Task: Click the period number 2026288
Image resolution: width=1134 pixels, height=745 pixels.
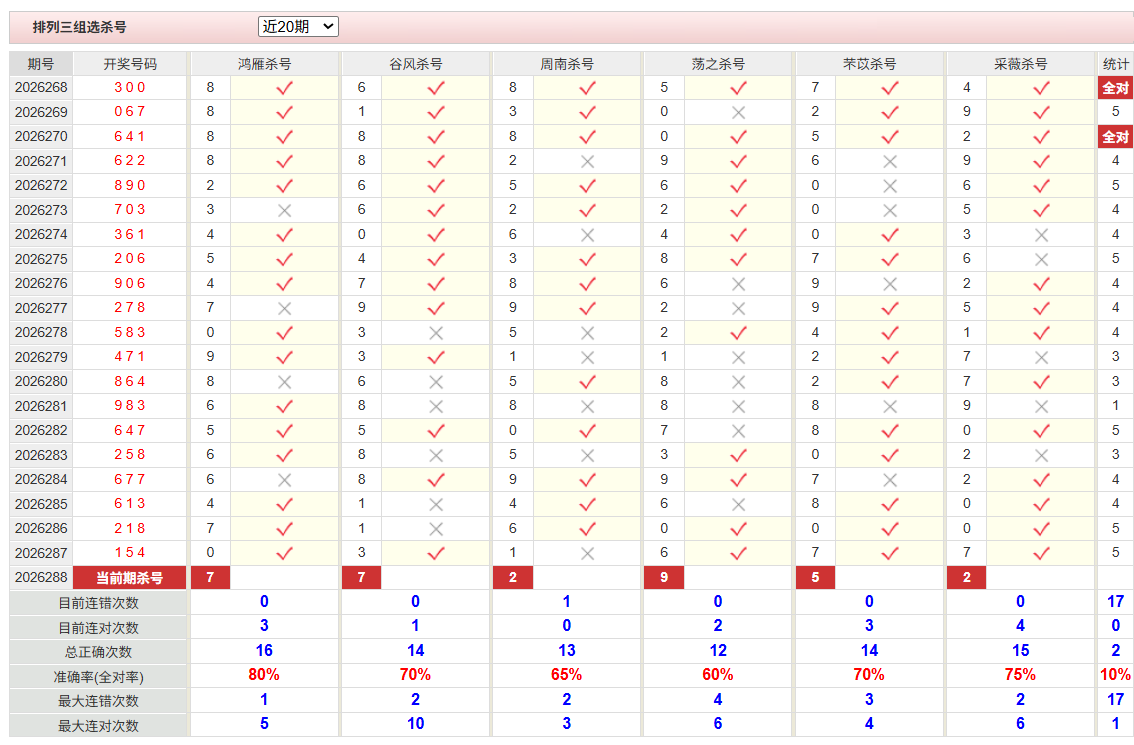Action: 41,577
